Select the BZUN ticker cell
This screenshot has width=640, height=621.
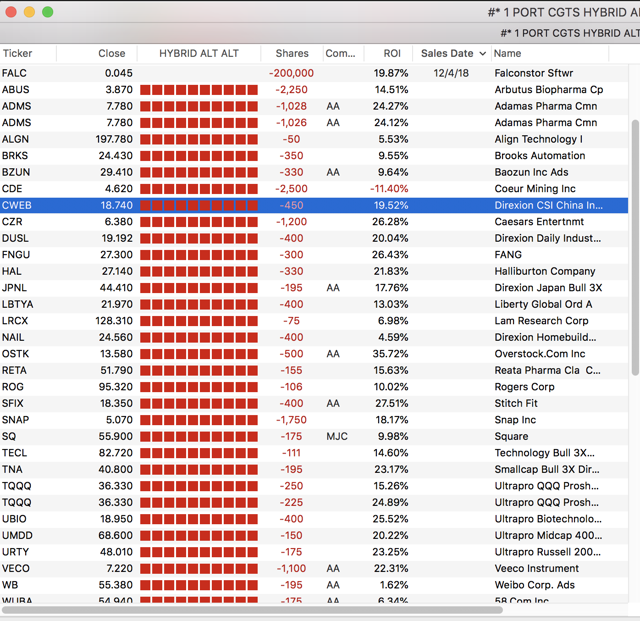click(16, 172)
